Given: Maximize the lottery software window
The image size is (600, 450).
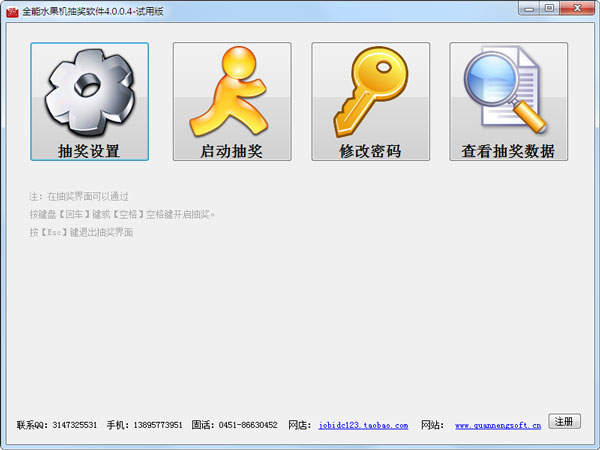Looking at the screenshot, I should pyautogui.click(x=549, y=8).
